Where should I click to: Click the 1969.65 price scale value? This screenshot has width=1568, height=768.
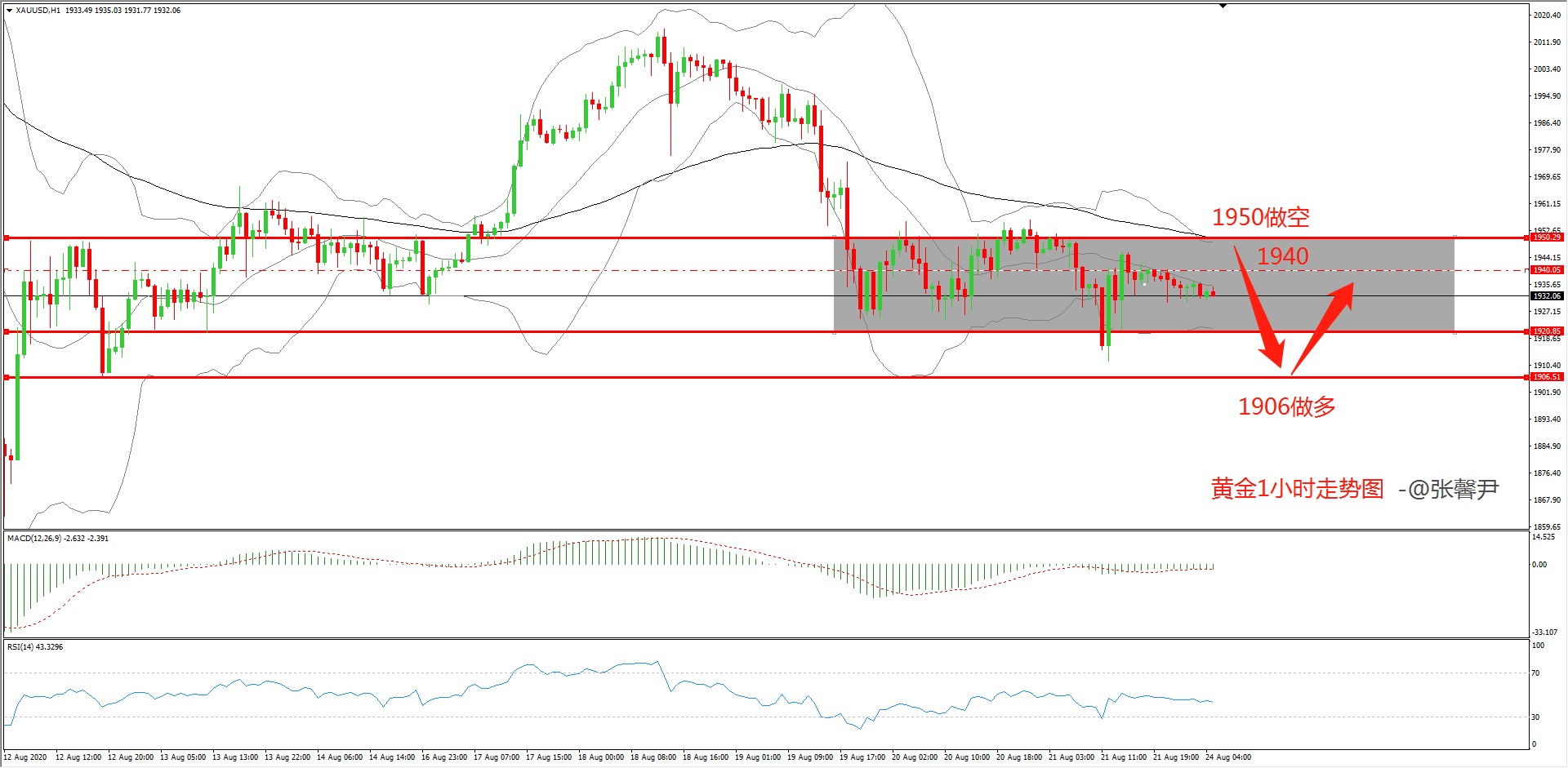1547,177
